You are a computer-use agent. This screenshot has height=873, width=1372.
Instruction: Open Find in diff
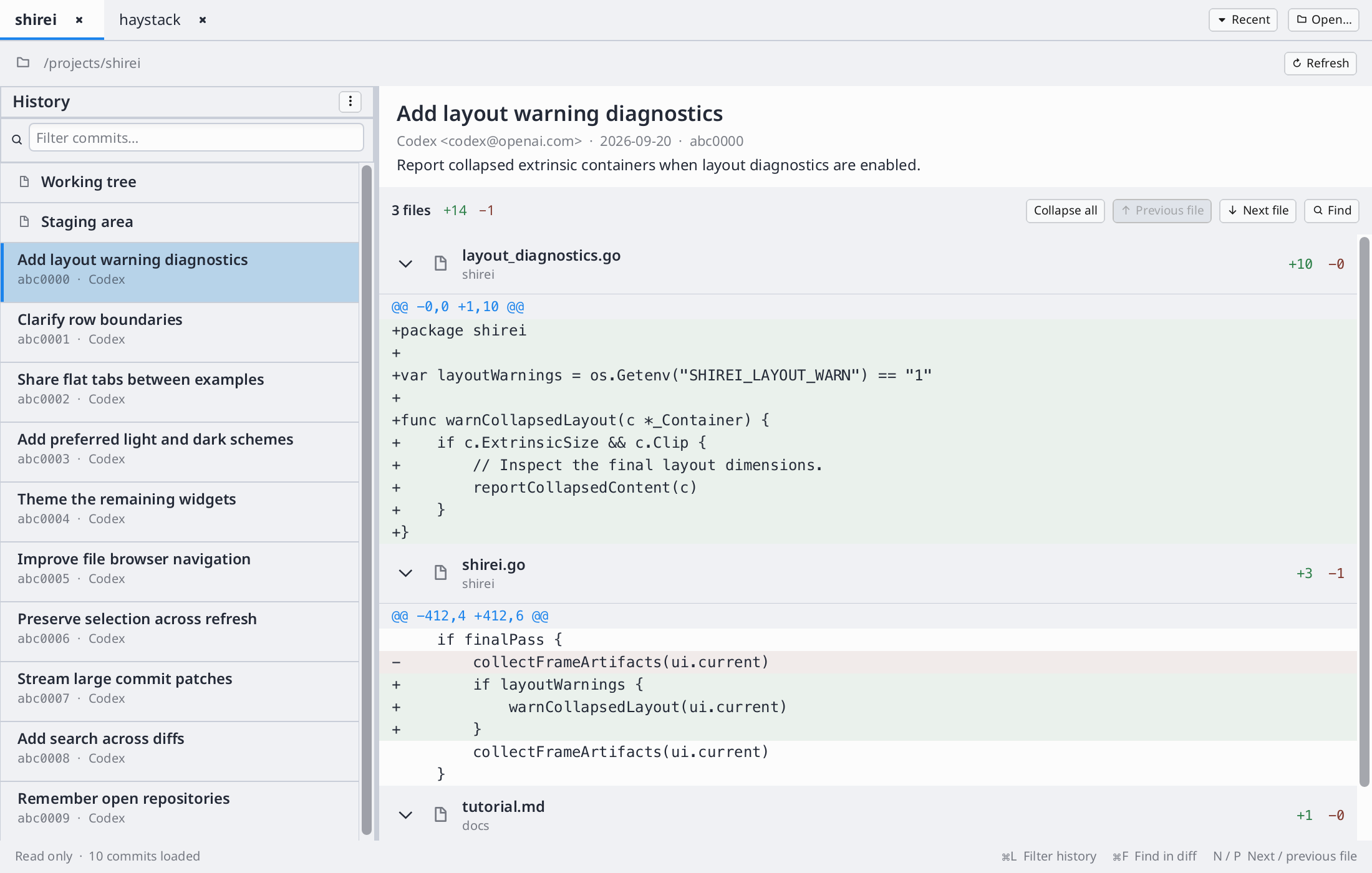click(x=1331, y=211)
